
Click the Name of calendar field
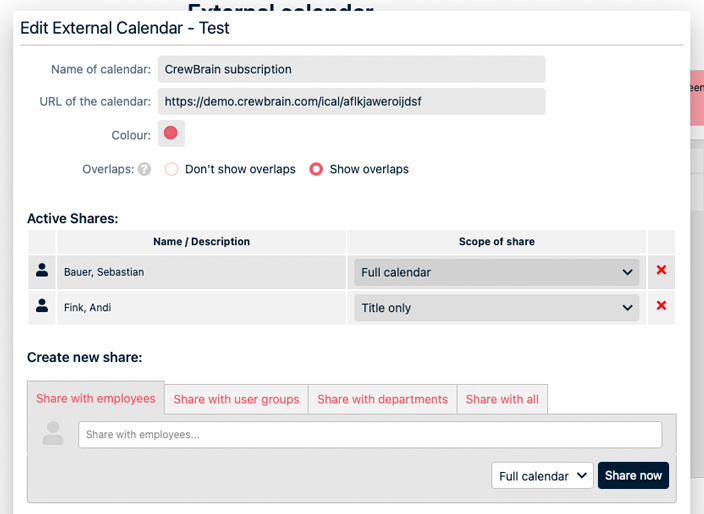point(351,69)
